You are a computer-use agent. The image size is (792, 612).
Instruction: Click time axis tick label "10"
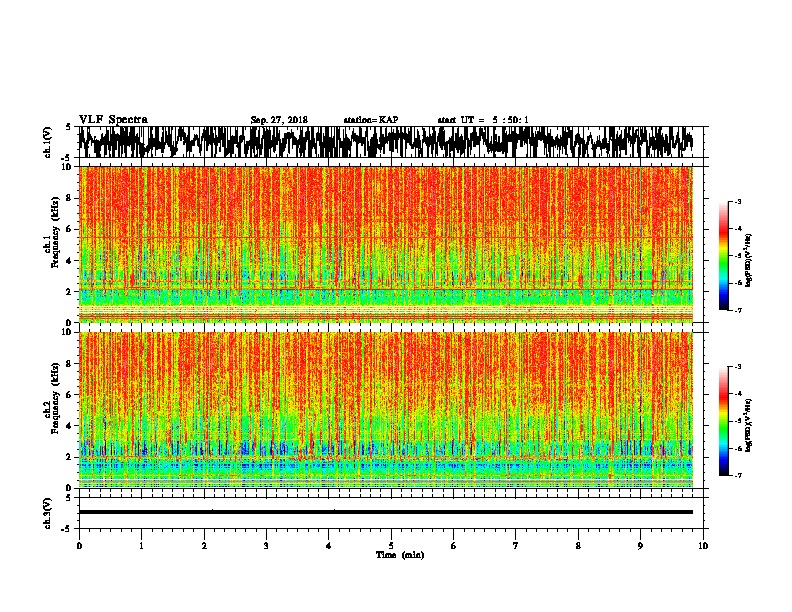click(703, 546)
